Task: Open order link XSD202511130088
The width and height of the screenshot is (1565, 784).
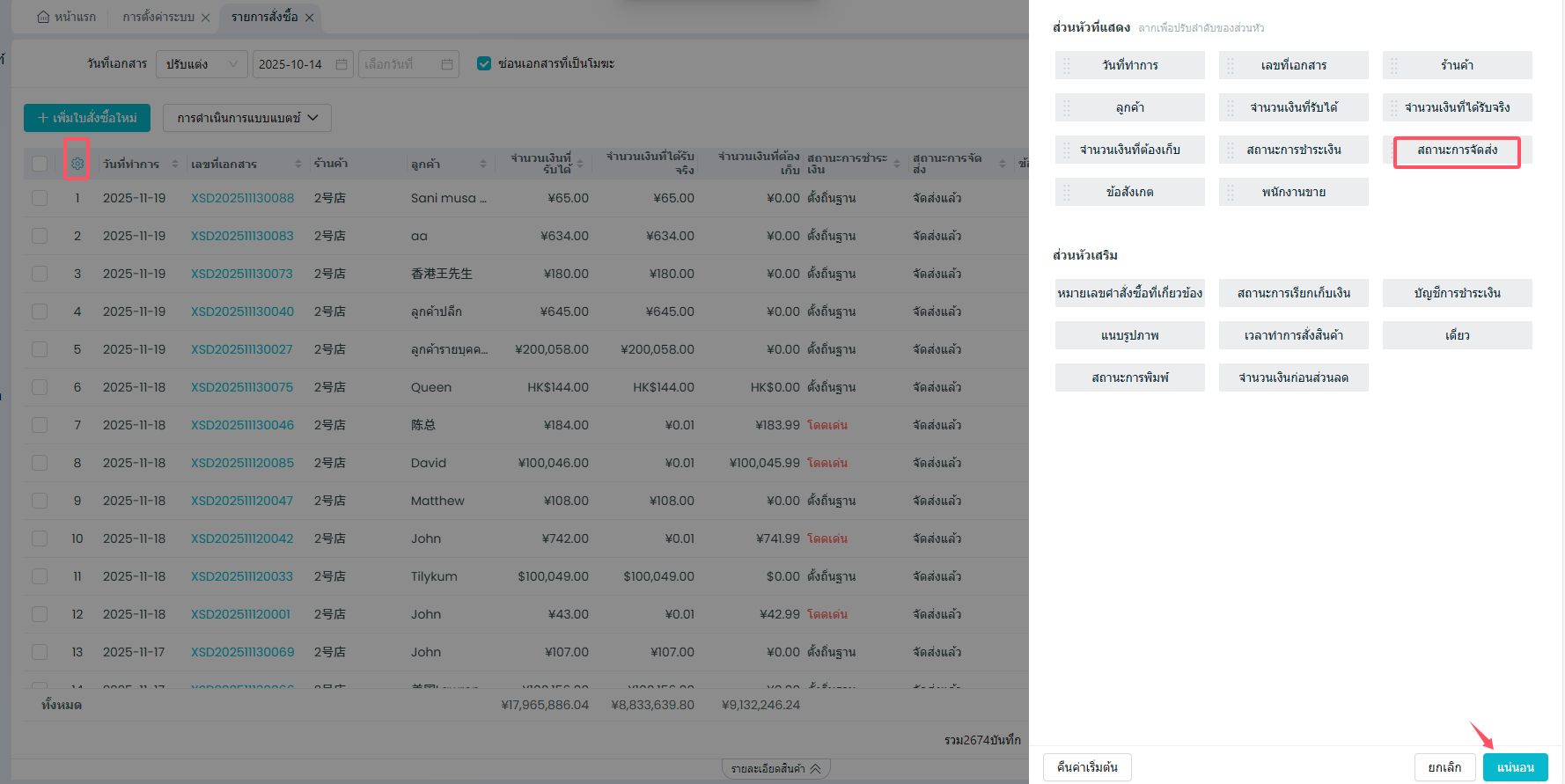Action: pos(242,198)
